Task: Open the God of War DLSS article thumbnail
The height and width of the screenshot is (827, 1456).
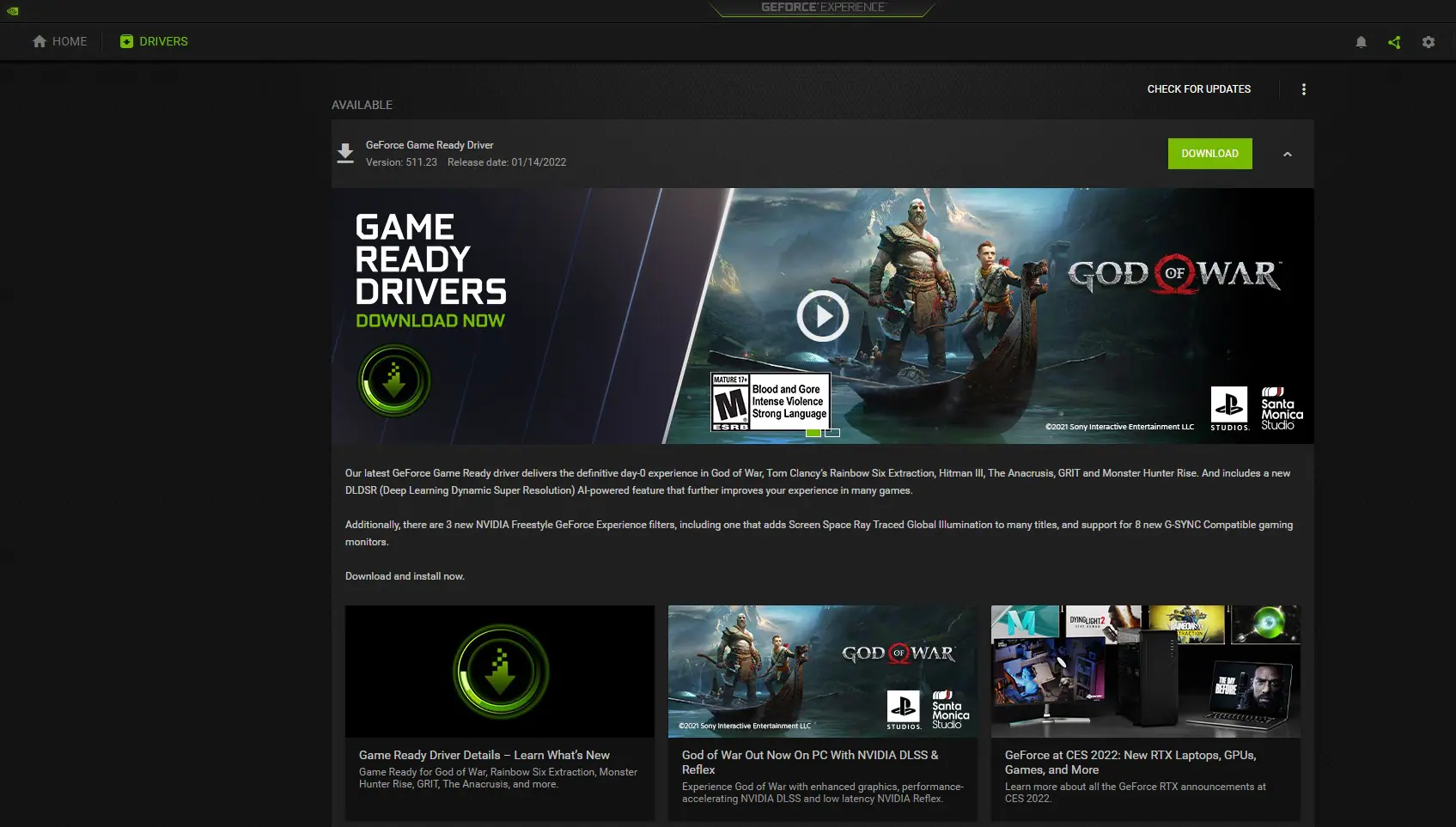Action: pyautogui.click(x=823, y=672)
